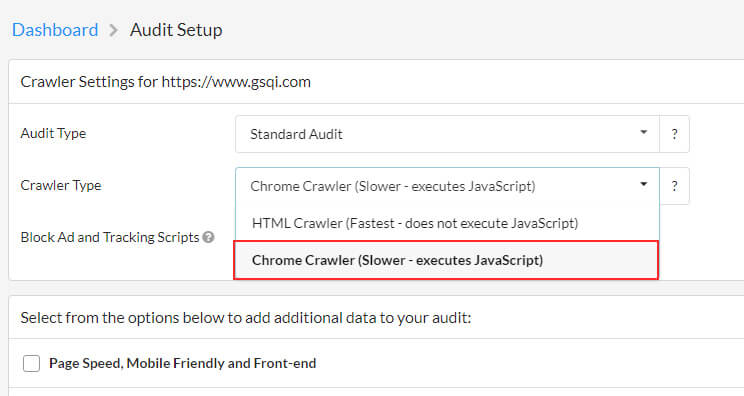Open the question mark help for Audit Type
This screenshot has width=744, height=396.
[674, 134]
